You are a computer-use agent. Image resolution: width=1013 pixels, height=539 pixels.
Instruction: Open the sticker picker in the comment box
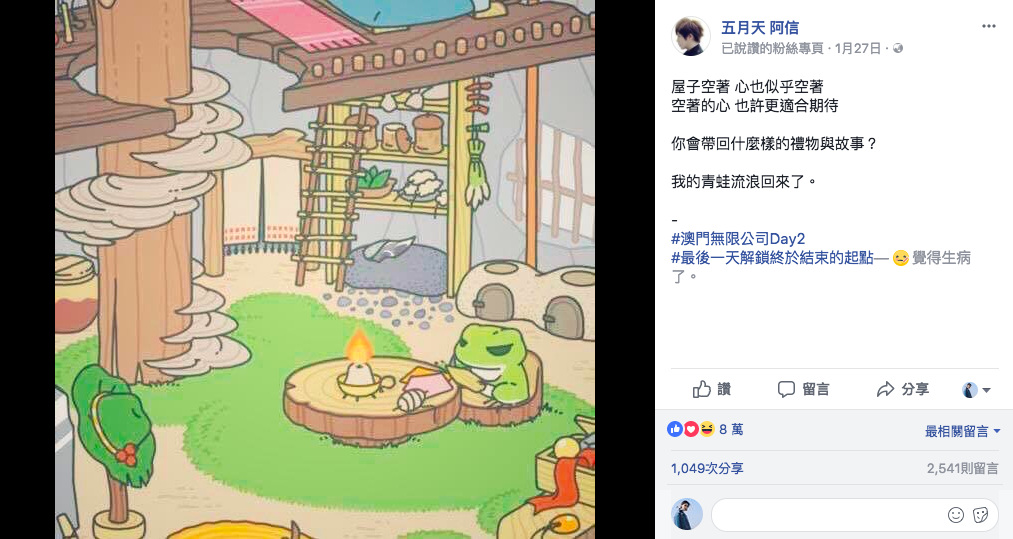(x=981, y=514)
